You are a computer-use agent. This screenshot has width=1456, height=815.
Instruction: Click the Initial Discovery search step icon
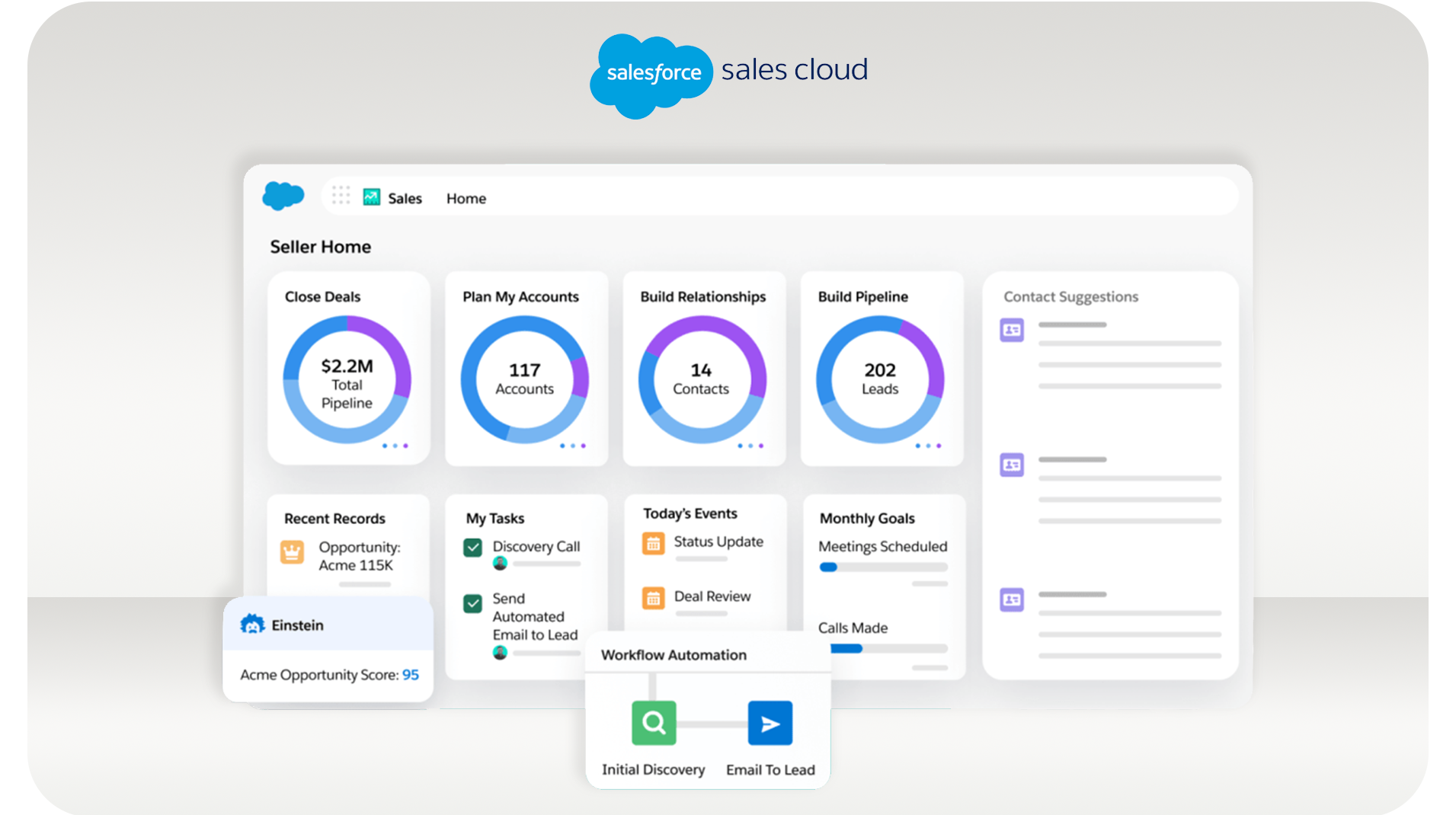[654, 723]
